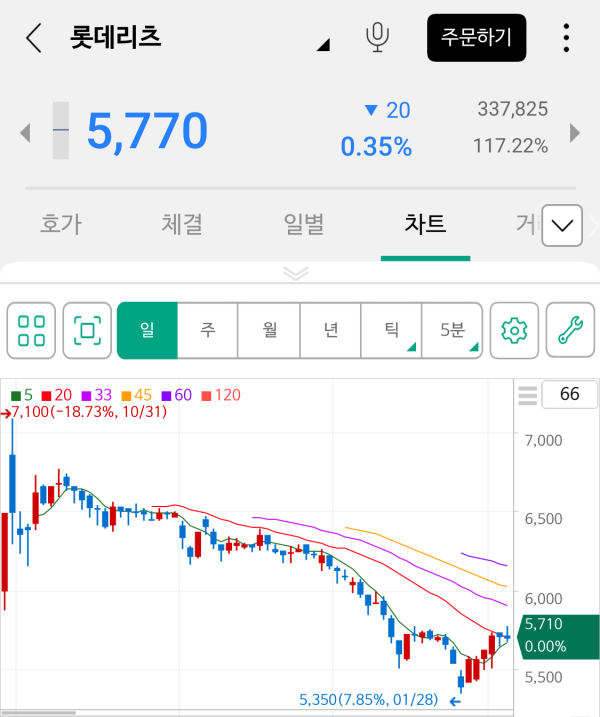600x717 pixels.
Task: Tap the 6,500 price axis label
Action: [x=543, y=519]
